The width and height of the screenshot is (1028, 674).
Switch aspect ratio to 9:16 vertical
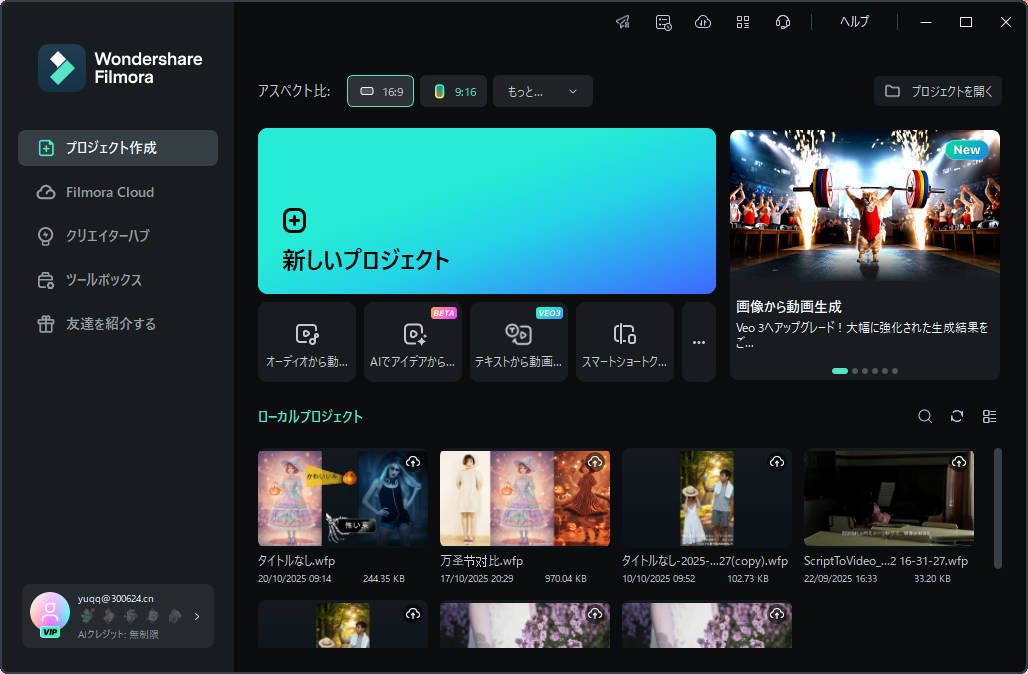pos(453,90)
